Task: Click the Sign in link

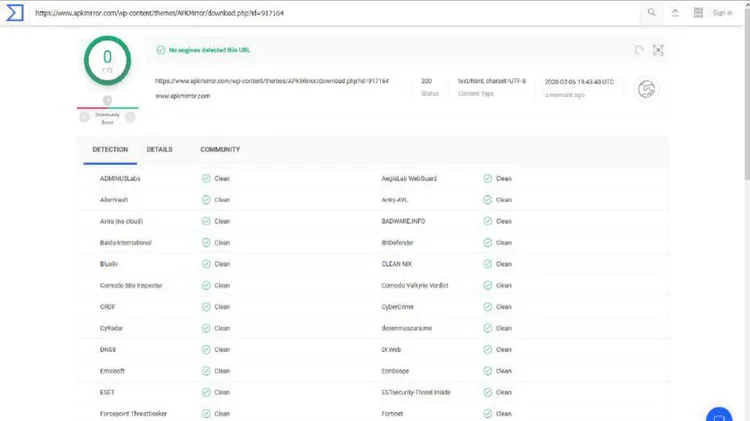Action: click(x=722, y=13)
